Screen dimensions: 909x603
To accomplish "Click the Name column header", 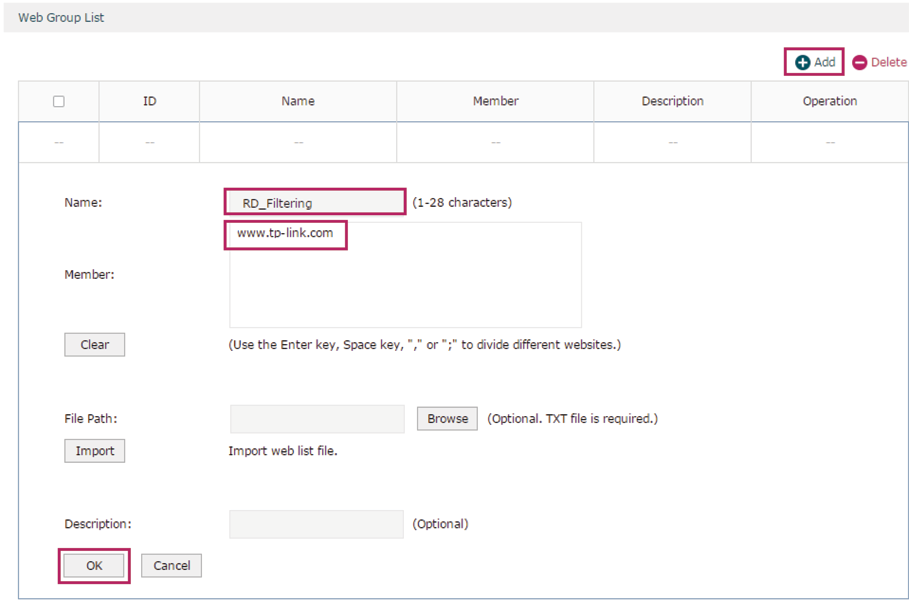I will (x=298, y=101).
